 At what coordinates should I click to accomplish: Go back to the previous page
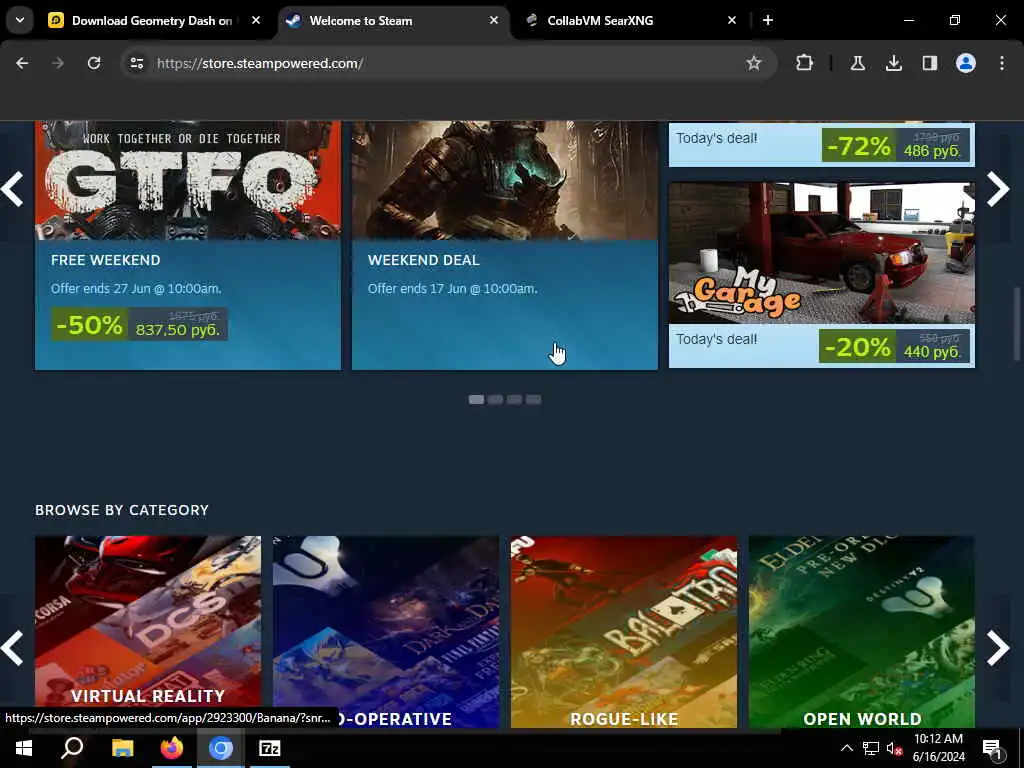tap(22, 63)
